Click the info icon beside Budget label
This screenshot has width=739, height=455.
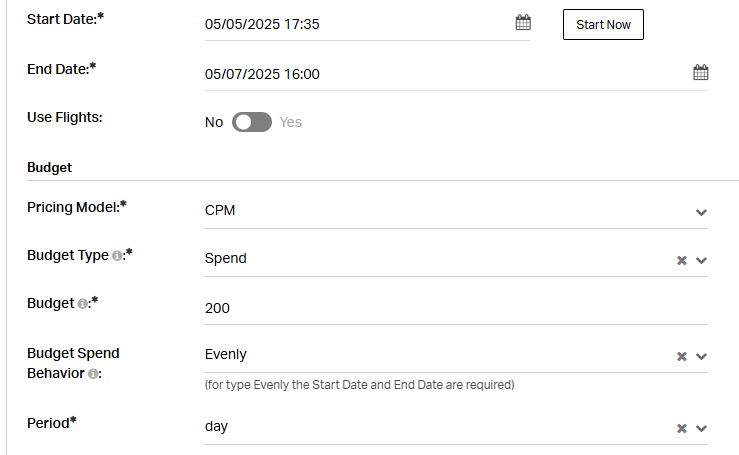[x=82, y=304]
